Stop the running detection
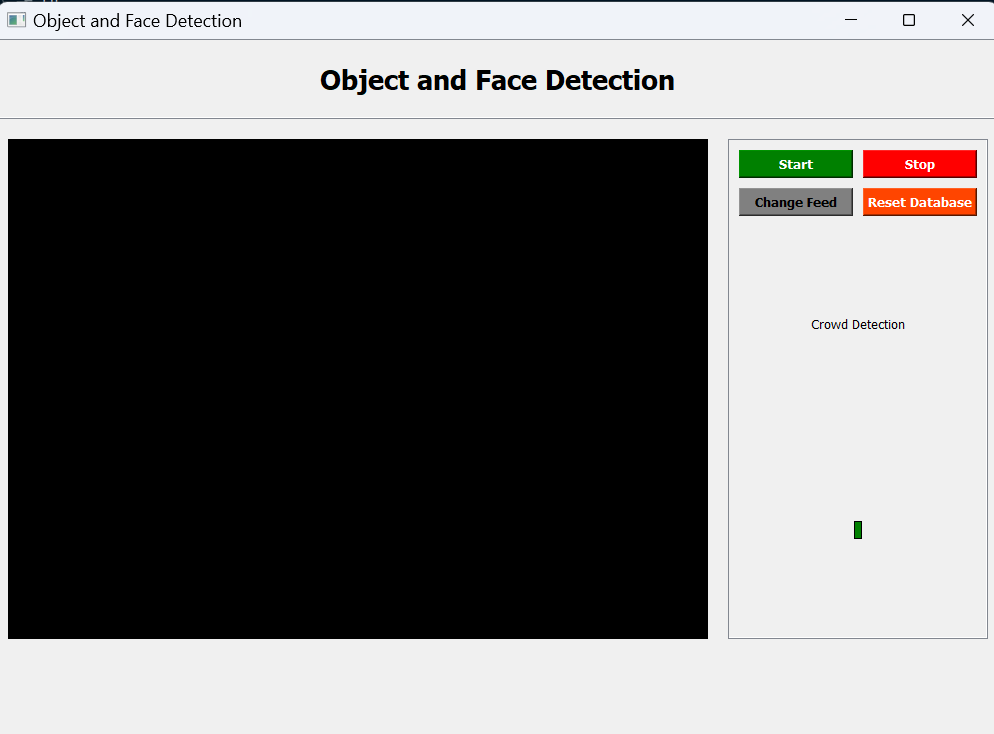 919,163
